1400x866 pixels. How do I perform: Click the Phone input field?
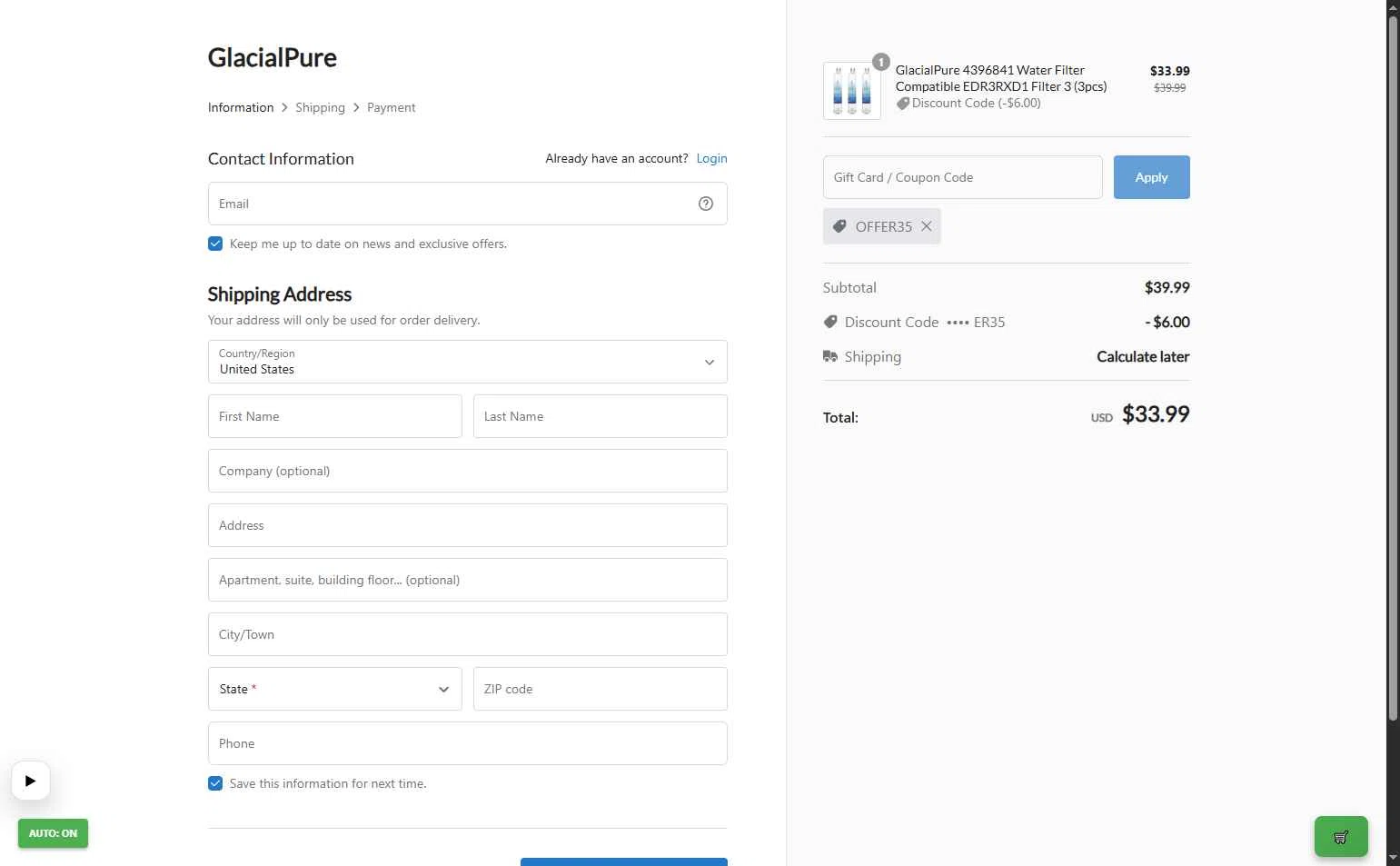pos(468,743)
